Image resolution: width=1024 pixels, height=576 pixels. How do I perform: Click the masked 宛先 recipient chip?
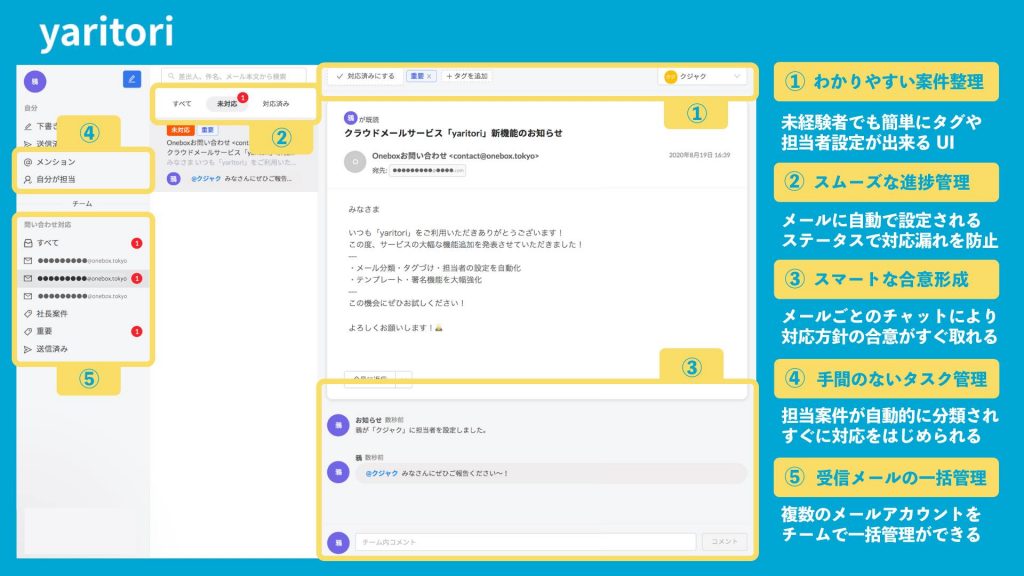pyautogui.click(x=428, y=170)
